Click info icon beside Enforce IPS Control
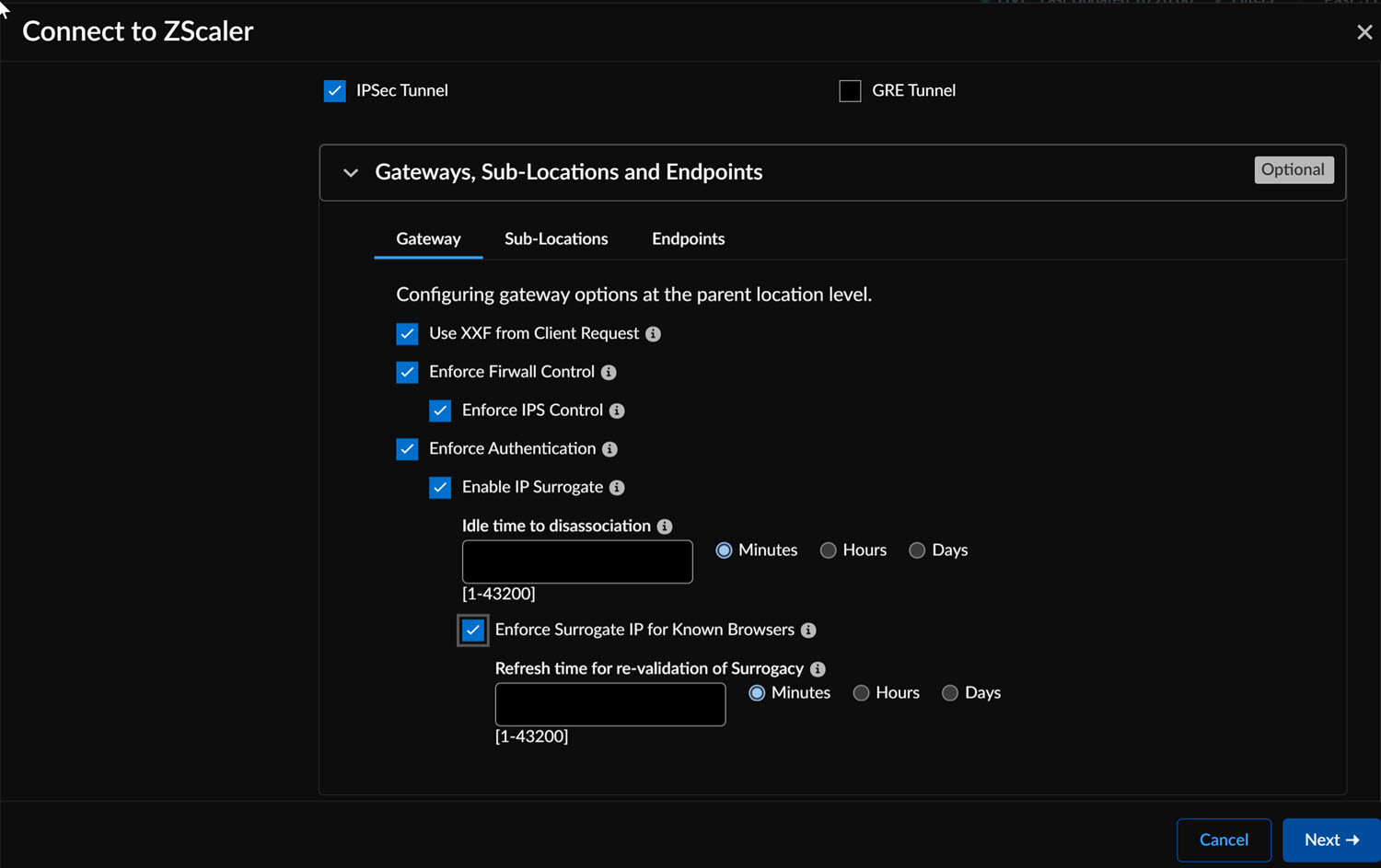 click(617, 411)
